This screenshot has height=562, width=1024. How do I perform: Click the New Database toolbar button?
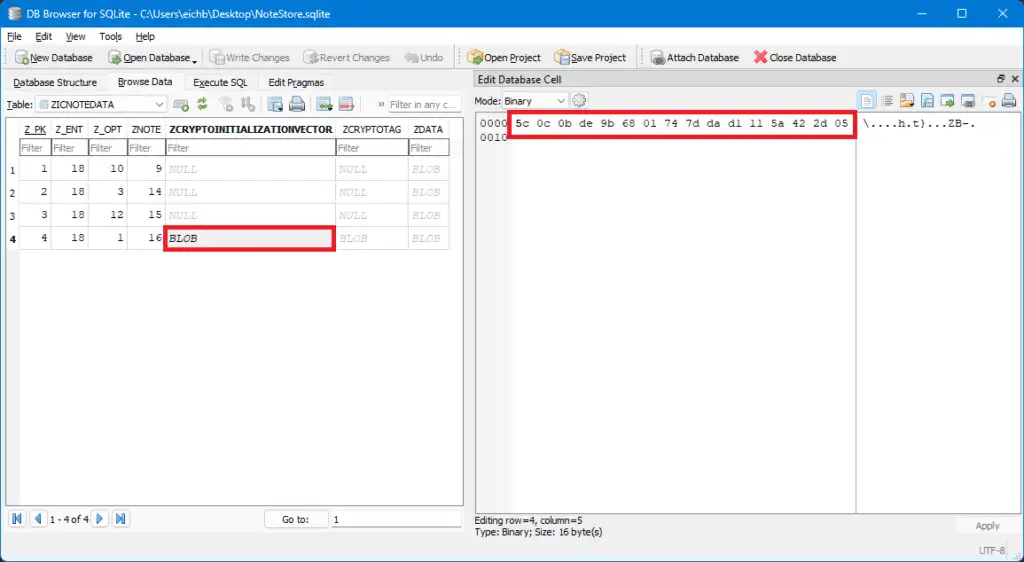click(54, 57)
